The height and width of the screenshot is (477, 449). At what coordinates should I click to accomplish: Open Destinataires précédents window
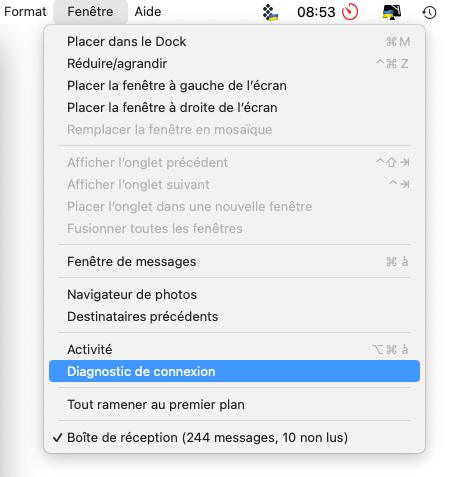tap(234, 317)
